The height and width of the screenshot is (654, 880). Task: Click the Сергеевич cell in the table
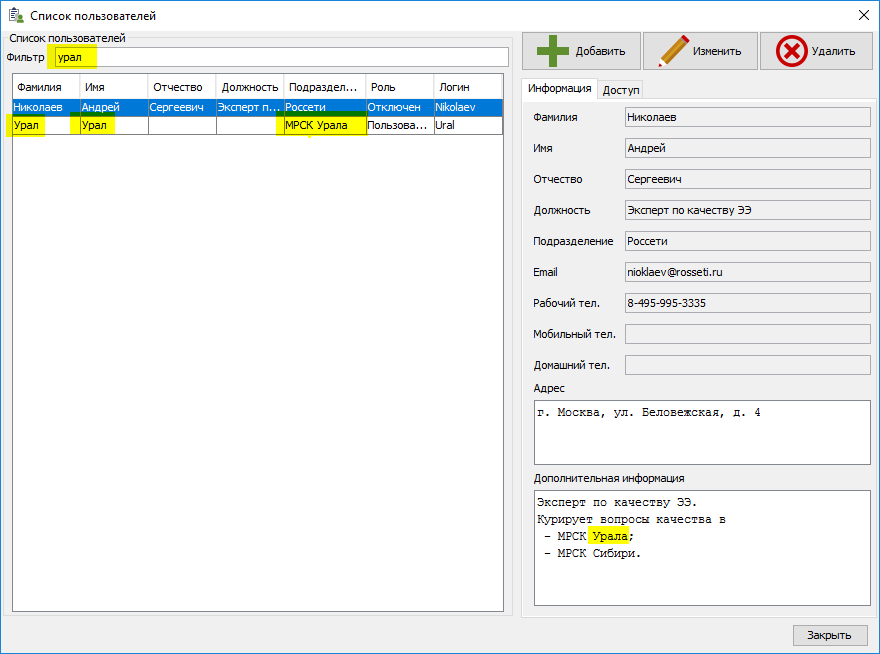182,107
